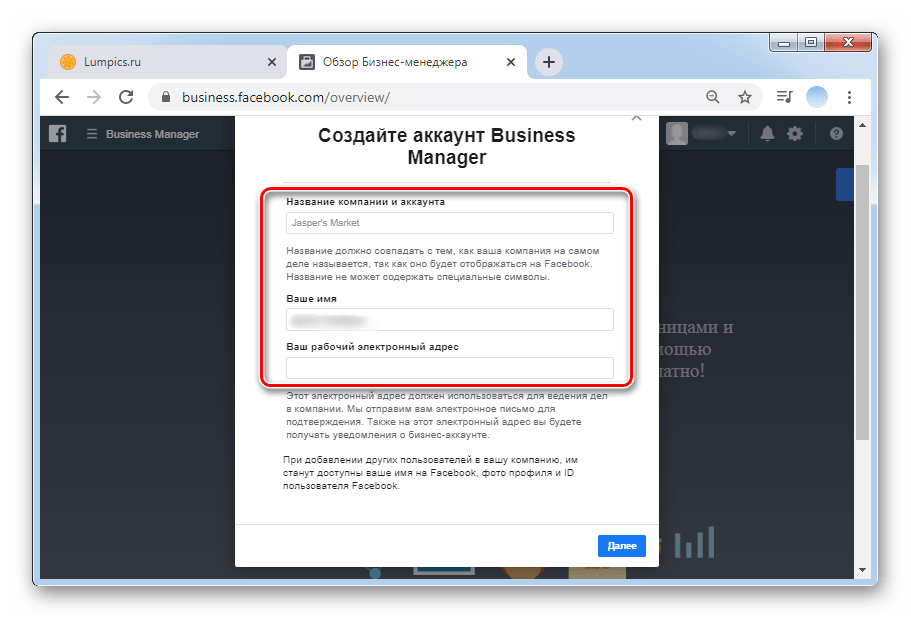Click the address bar URL business.facebook.com
911x619 pixels.
(x=286, y=97)
